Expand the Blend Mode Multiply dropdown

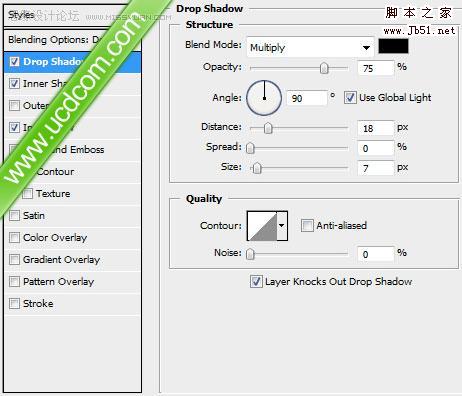tap(310, 47)
